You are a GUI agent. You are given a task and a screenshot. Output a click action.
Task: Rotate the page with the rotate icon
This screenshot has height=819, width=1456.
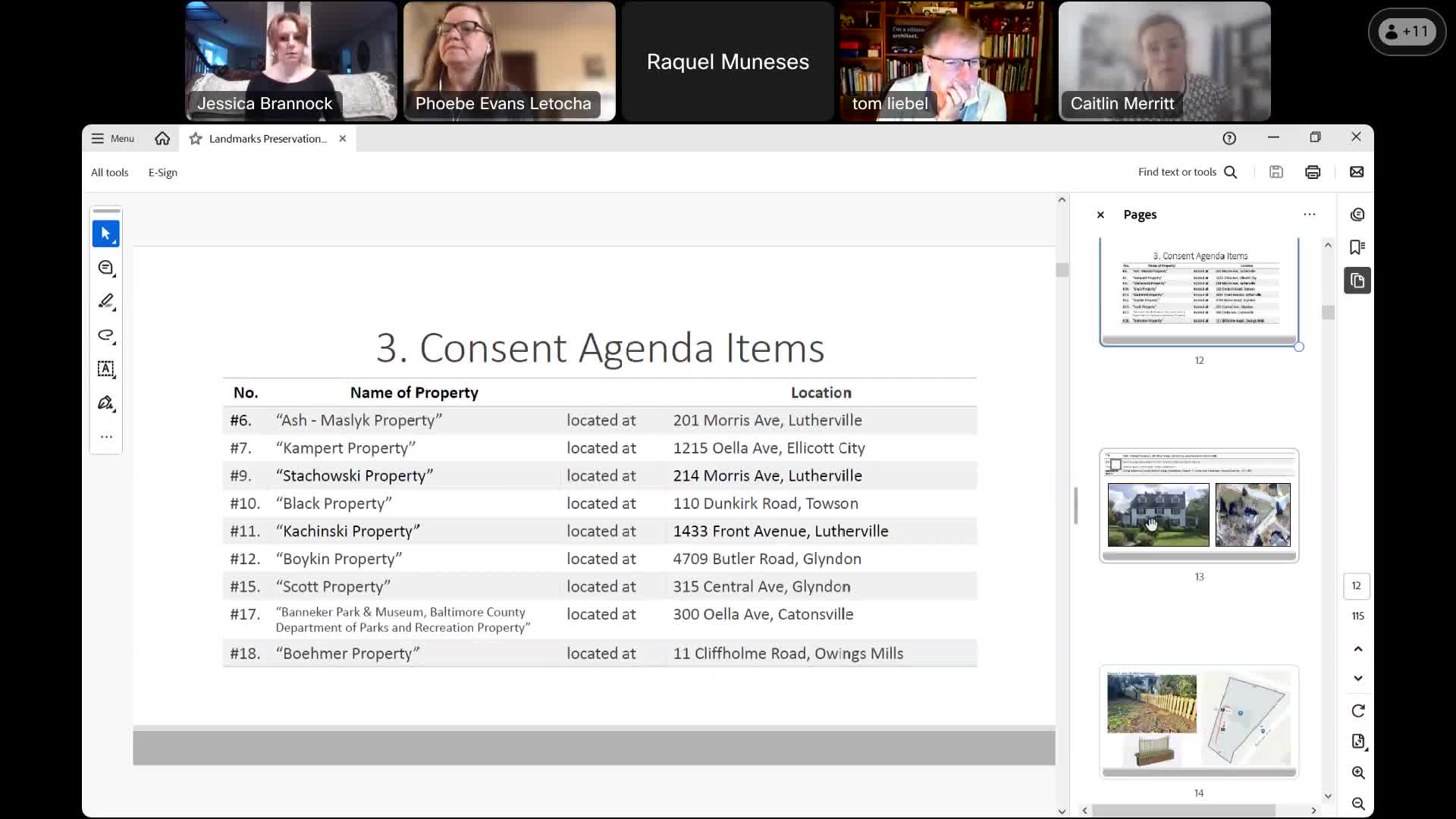tap(1357, 711)
